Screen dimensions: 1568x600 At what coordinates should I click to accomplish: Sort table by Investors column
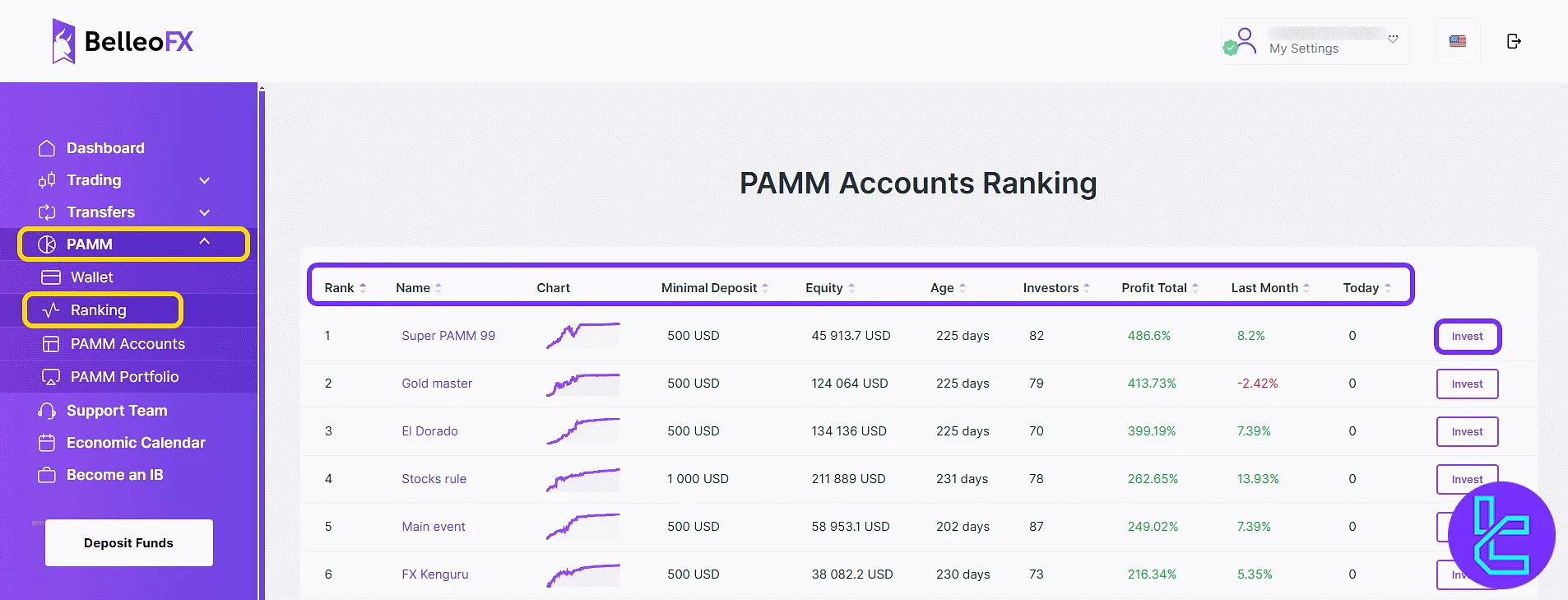pos(1056,288)
